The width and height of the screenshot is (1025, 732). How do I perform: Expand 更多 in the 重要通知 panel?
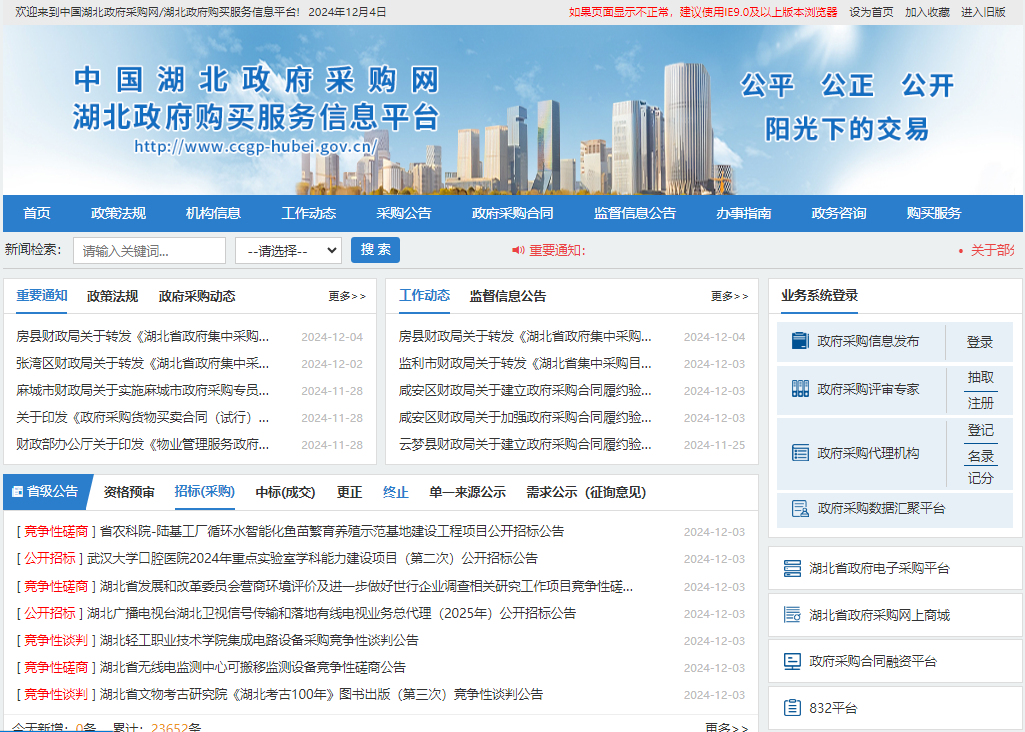[x=347, y=296]
